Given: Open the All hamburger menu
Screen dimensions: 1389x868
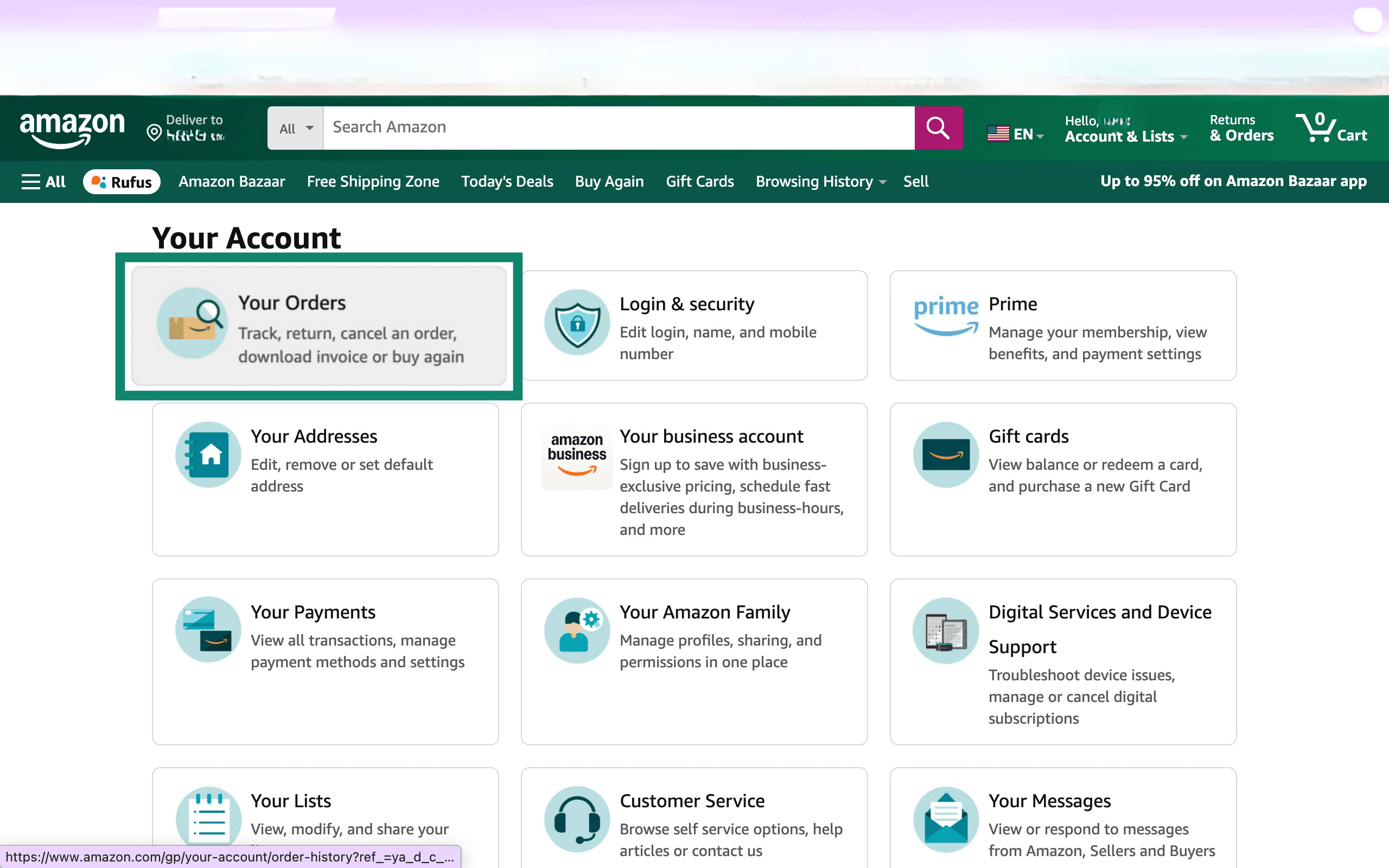Looking at the screenshot, I should (x=43, y=182).
